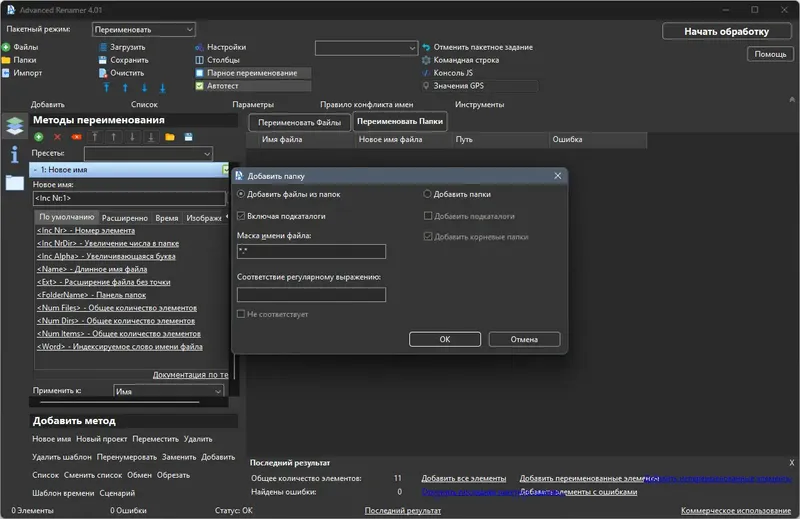The image size is (800, 519).
Task: Click the green add method icon
Action: point(39,137)
